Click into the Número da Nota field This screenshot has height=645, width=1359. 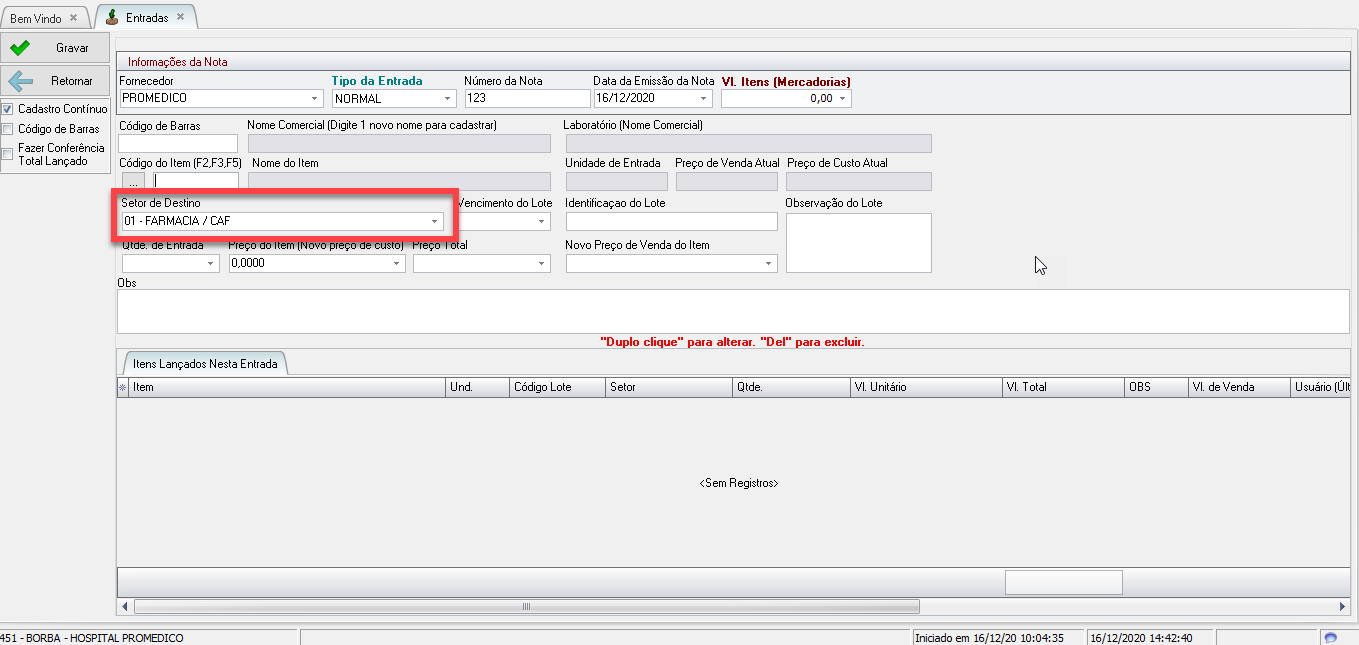[526, 98]
